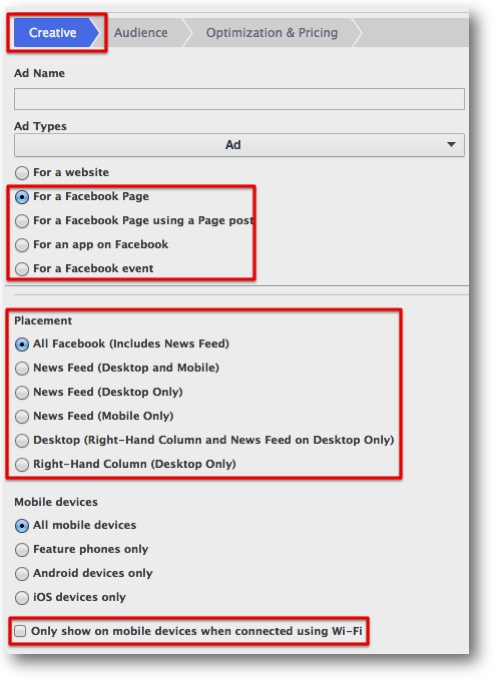Select the For a website option
This screenshot has width=500, height=685.
click(22, 173)
